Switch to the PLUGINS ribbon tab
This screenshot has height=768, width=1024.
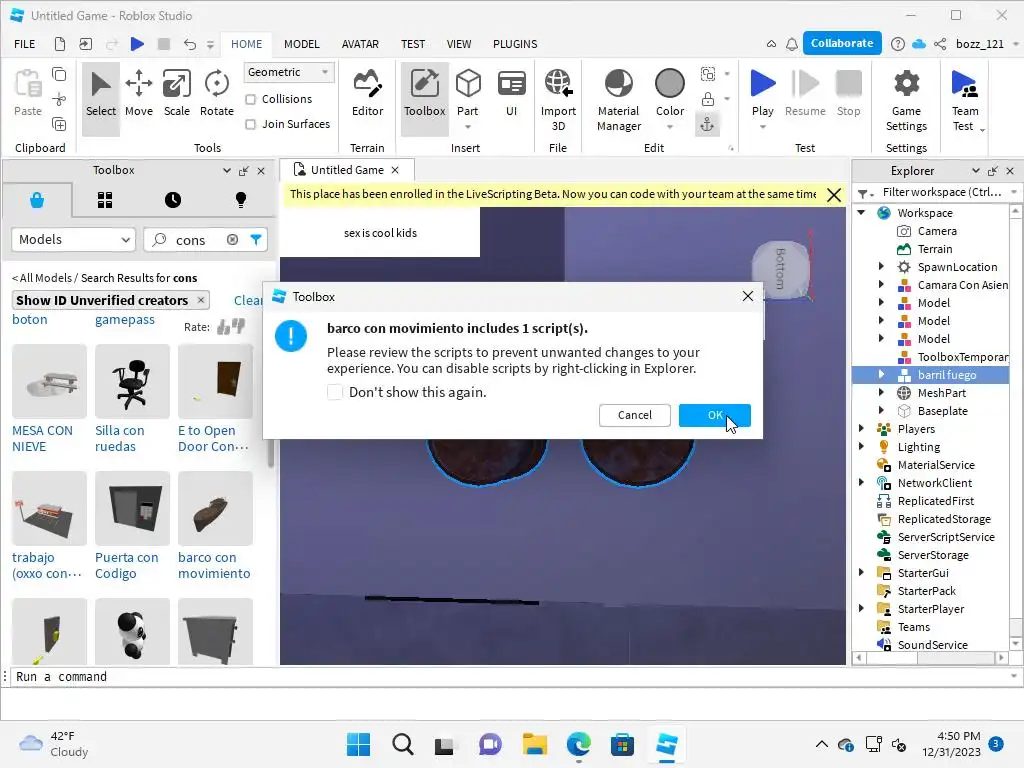coord(515,44)
